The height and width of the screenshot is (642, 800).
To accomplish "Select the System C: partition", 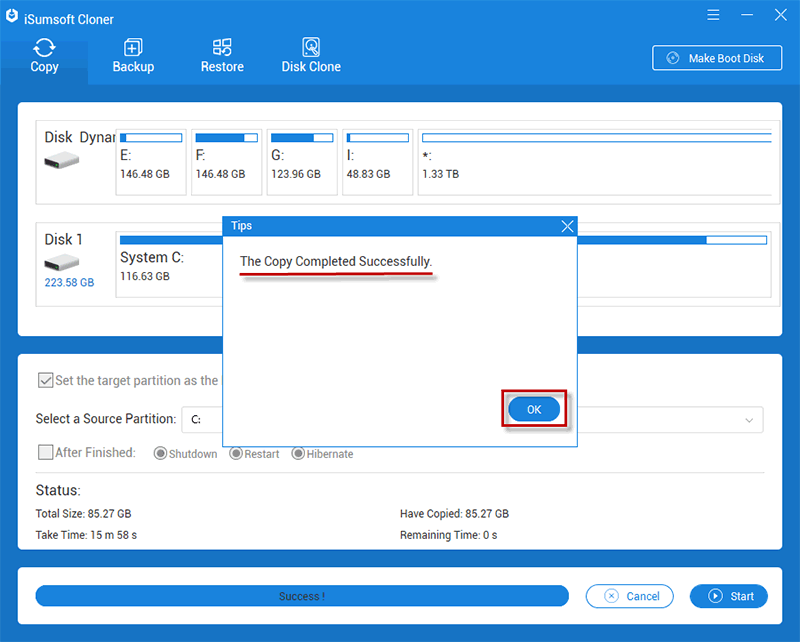I will (x=169, y=264).
